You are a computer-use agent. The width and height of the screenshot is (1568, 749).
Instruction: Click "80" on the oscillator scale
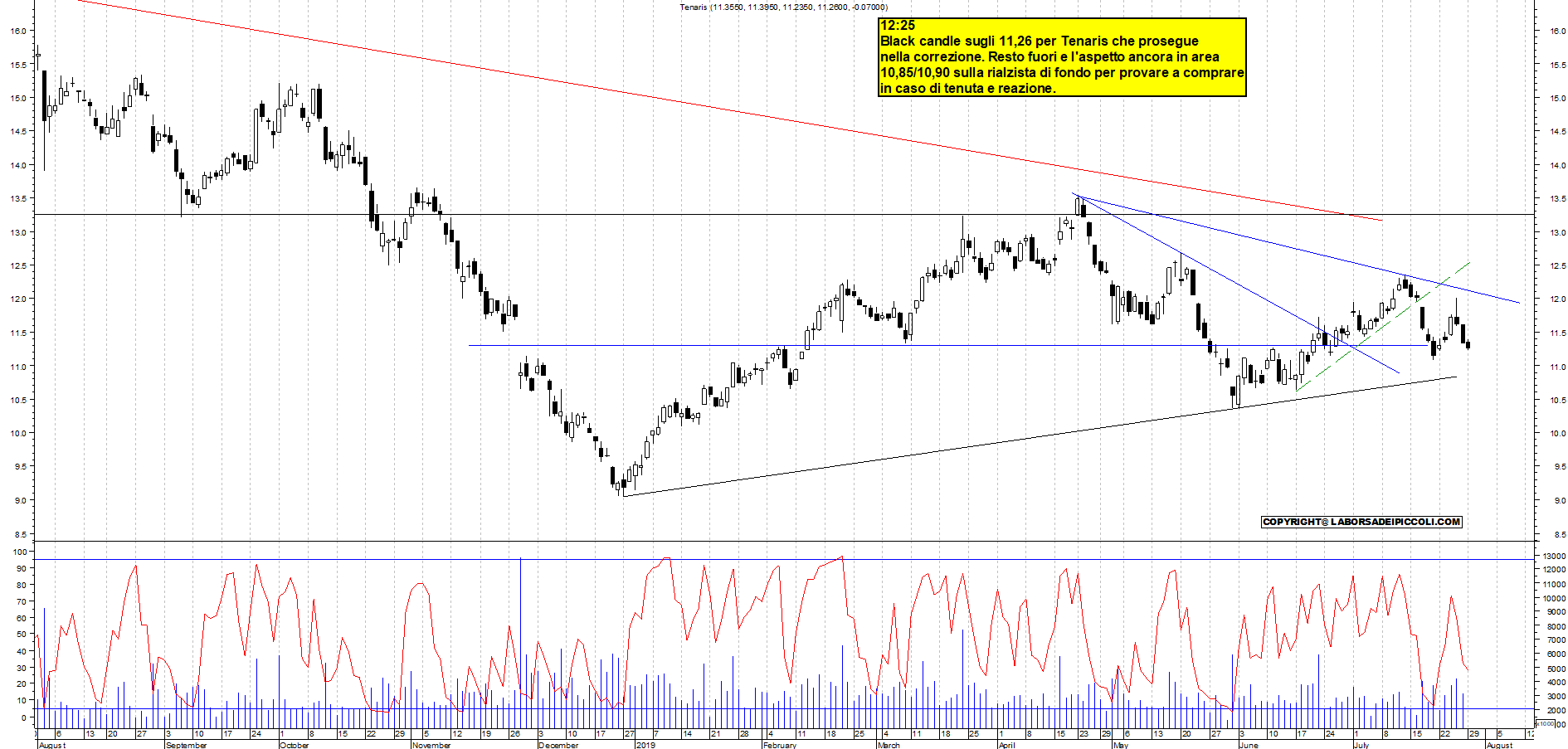(22, 586)
